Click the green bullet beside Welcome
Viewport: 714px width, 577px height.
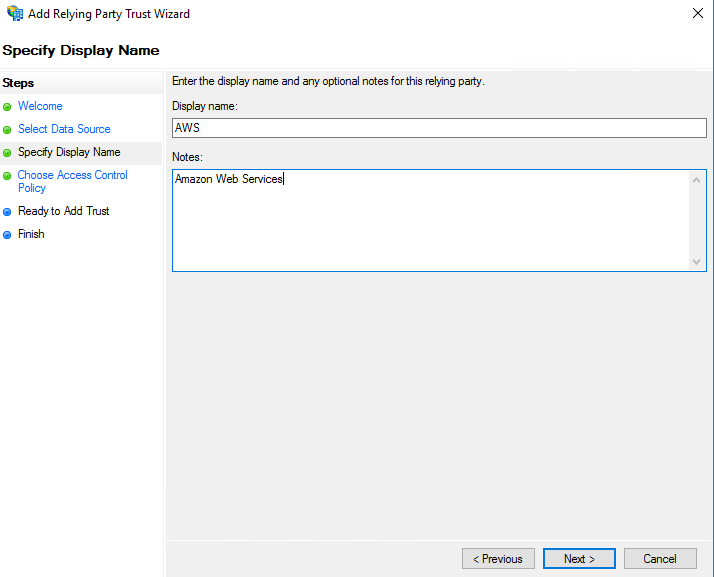8,107
